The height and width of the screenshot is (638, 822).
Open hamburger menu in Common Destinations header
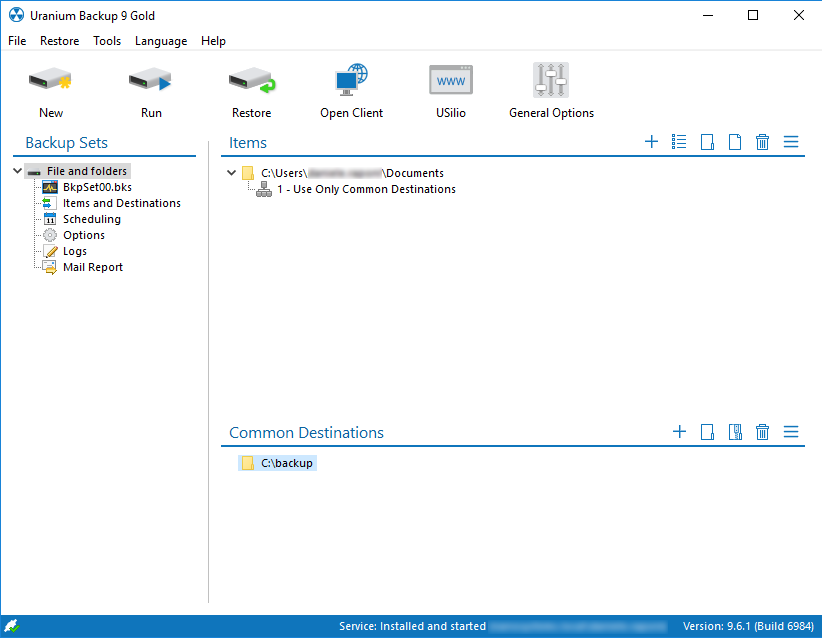pos(791,432)
